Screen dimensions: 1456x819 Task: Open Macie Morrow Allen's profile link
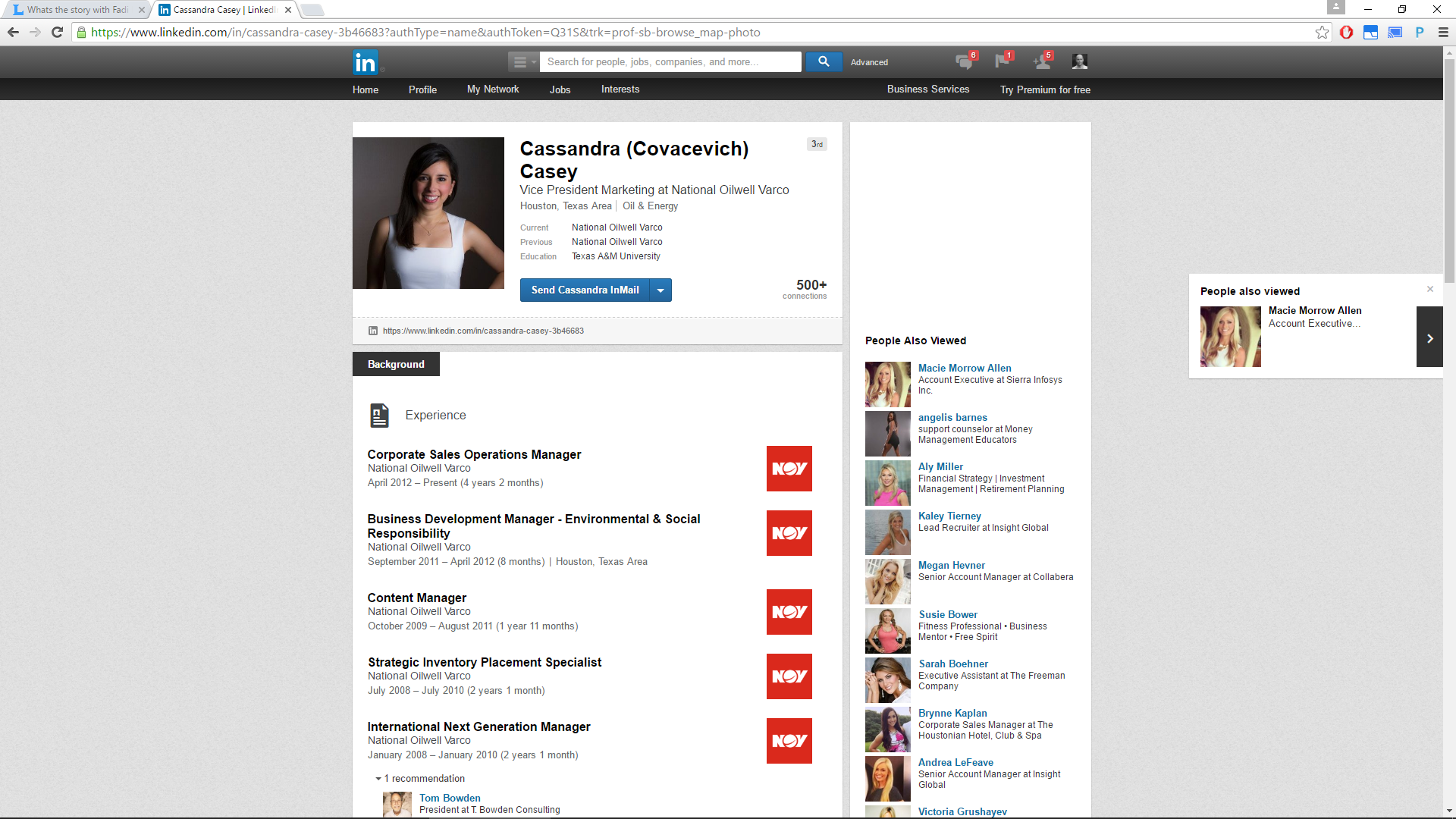pyautogui.click(x=965, y=368)
